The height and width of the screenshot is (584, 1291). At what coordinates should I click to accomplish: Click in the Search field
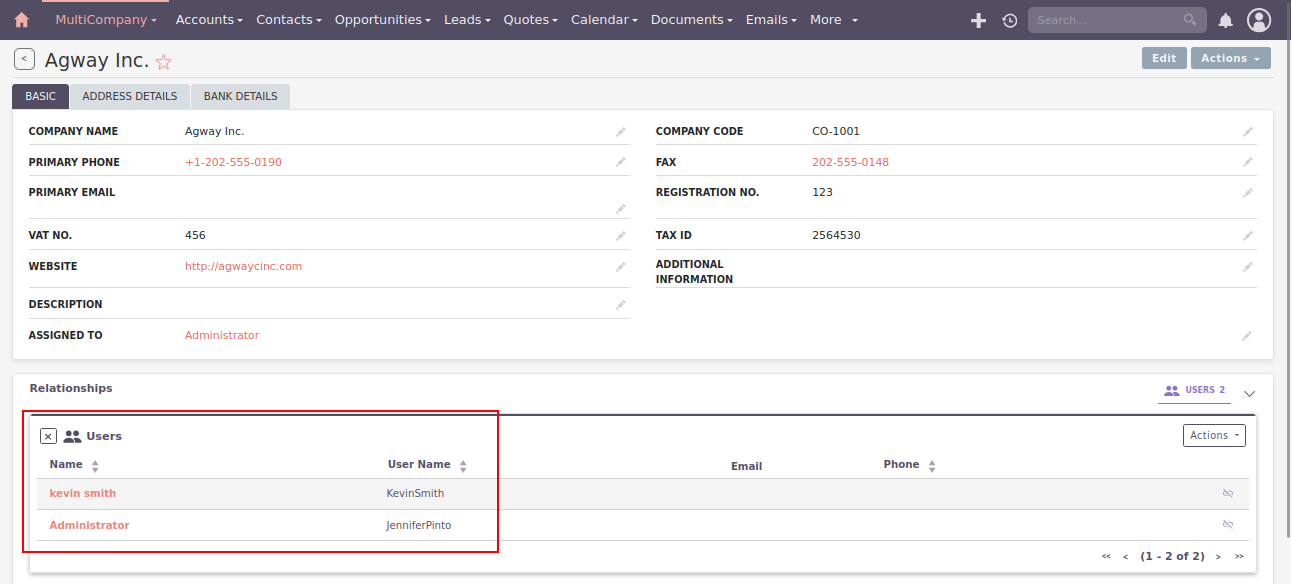click(x=1106, y=20)
